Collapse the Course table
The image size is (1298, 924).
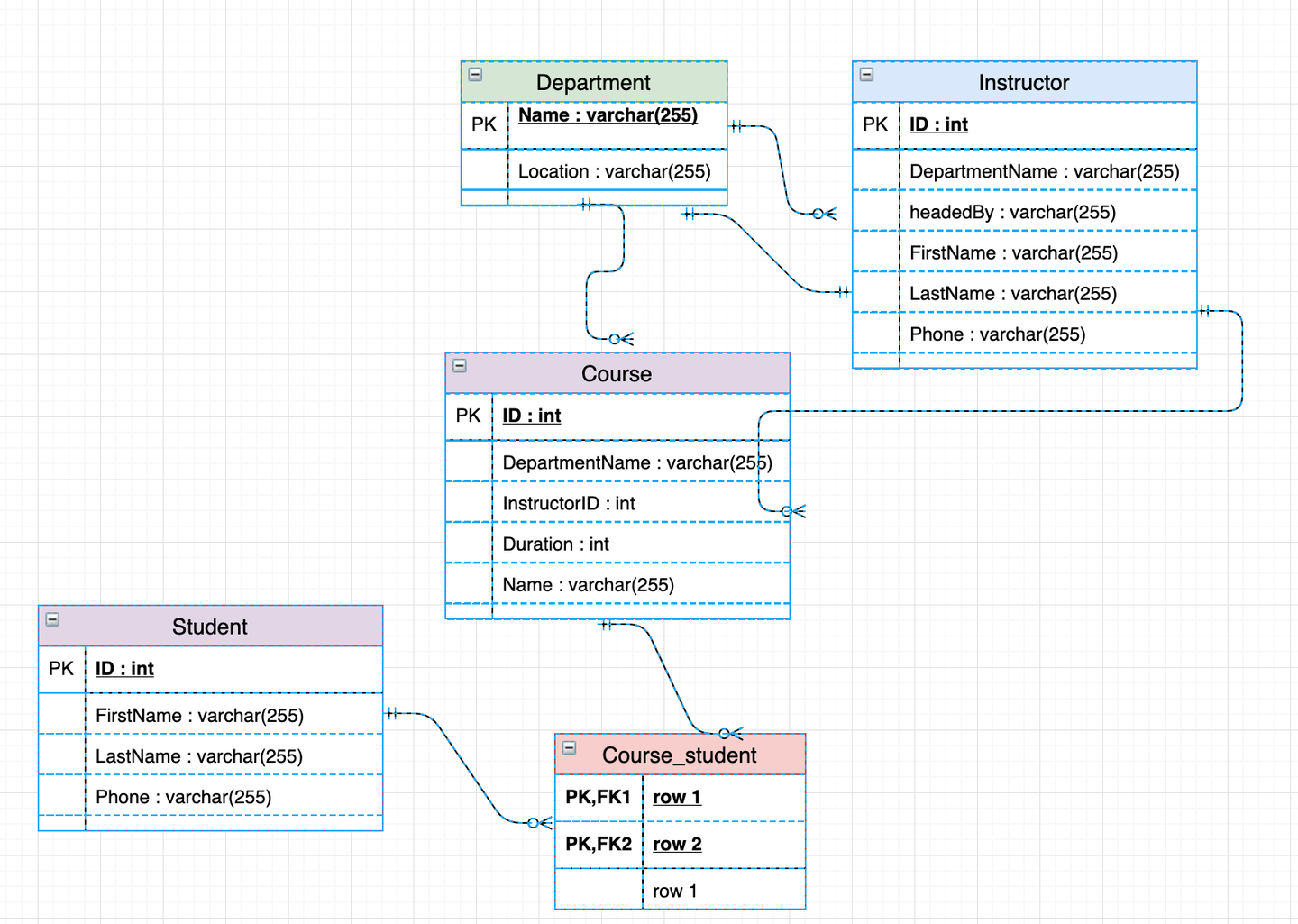click(460, 366)
